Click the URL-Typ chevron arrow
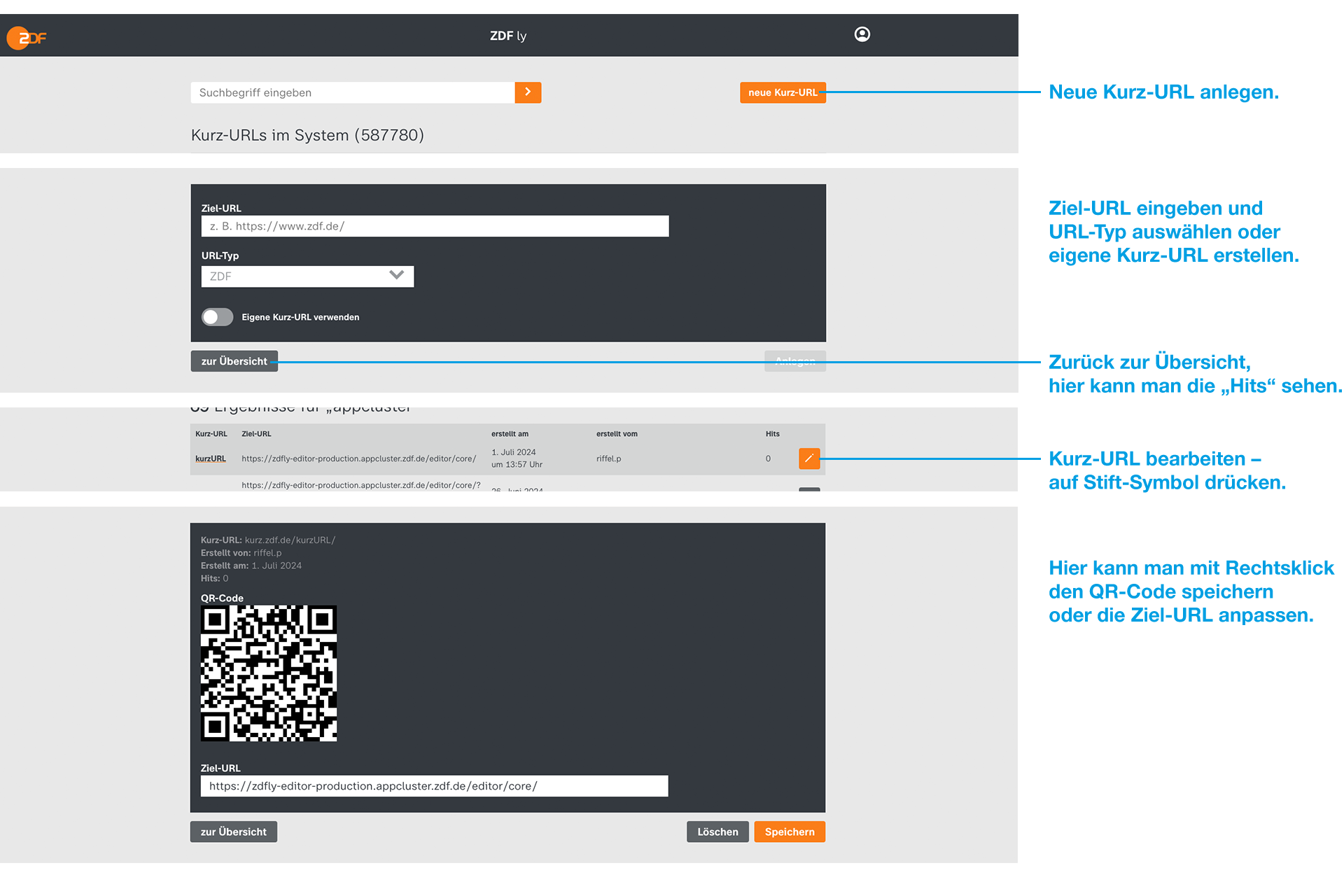The height and width of the screenshot is (896, 1344). 397,276
